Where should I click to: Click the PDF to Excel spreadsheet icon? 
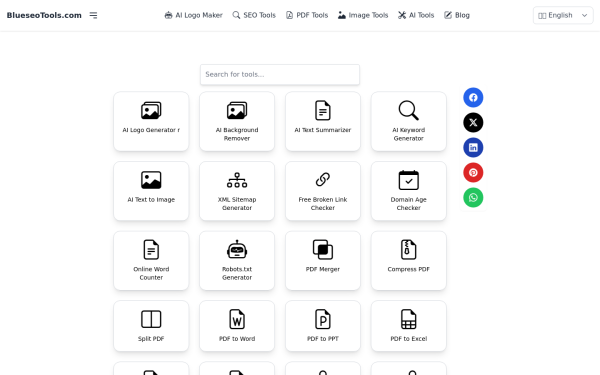pos(409,319)
